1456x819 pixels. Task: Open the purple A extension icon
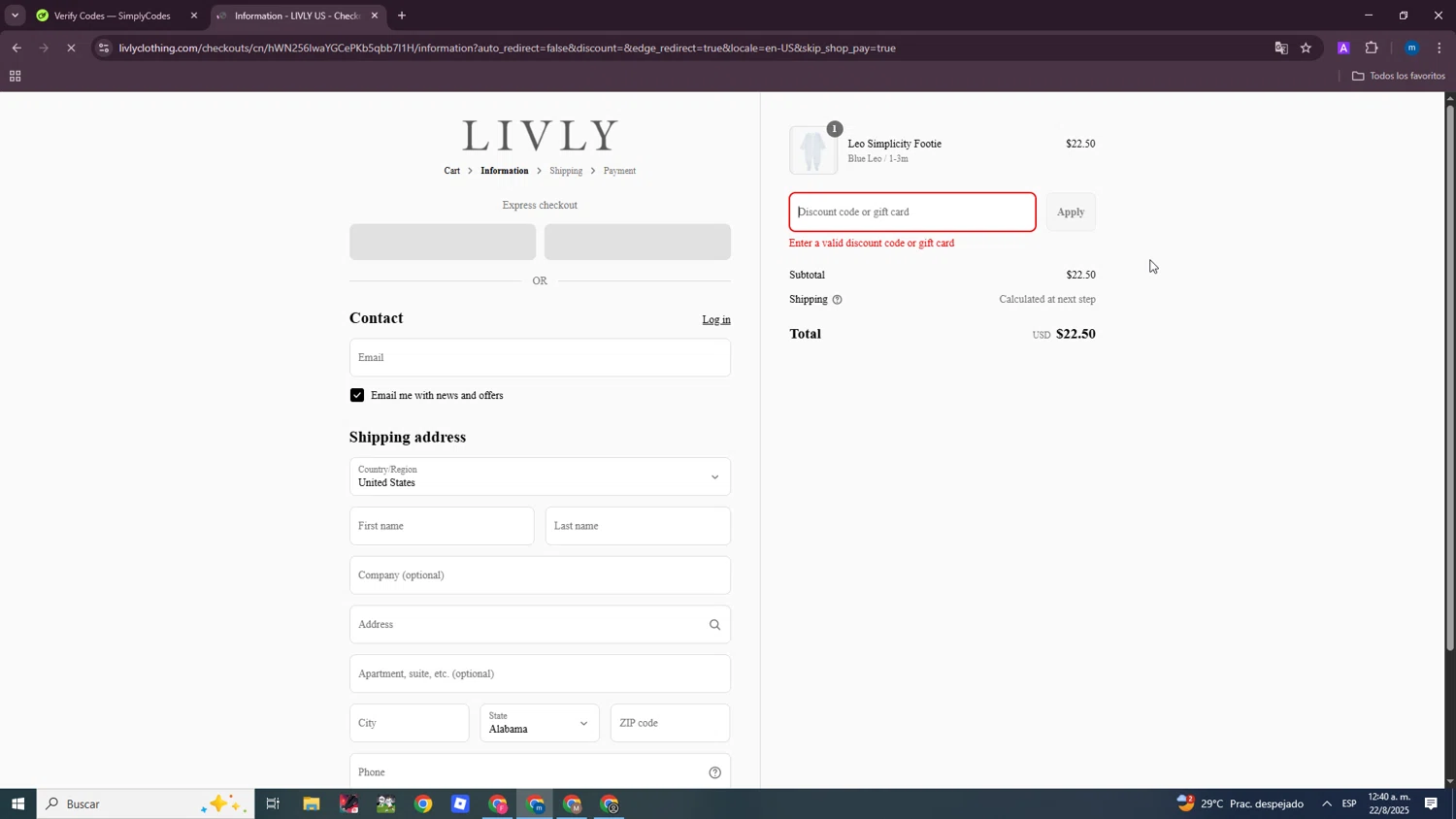(x=1343, y=48)
